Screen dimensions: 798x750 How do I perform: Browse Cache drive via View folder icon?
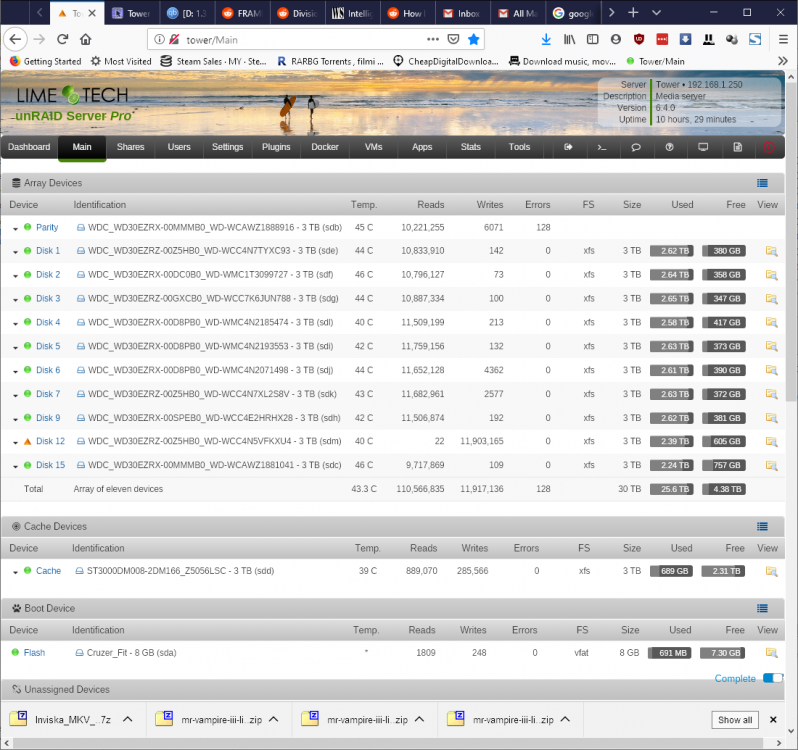click(772, 571)
